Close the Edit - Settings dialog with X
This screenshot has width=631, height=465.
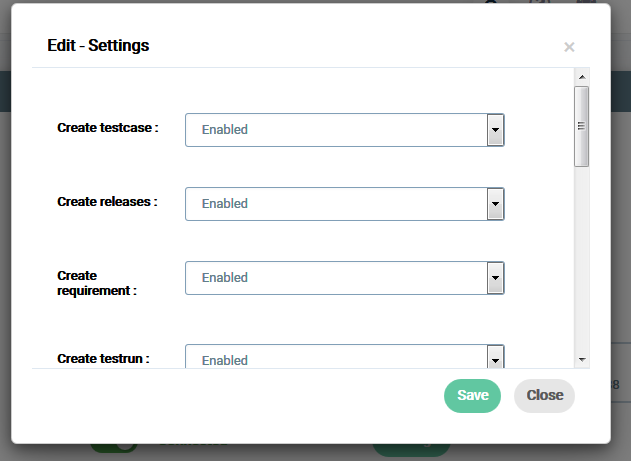coord(569,47)
